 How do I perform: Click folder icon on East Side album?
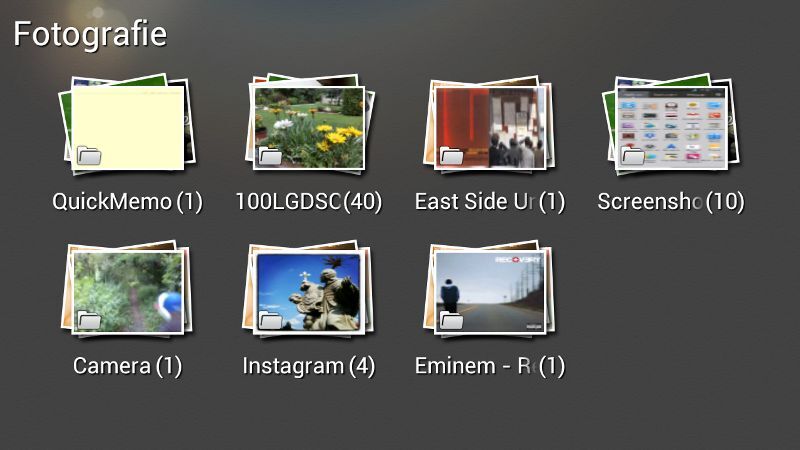452,156
